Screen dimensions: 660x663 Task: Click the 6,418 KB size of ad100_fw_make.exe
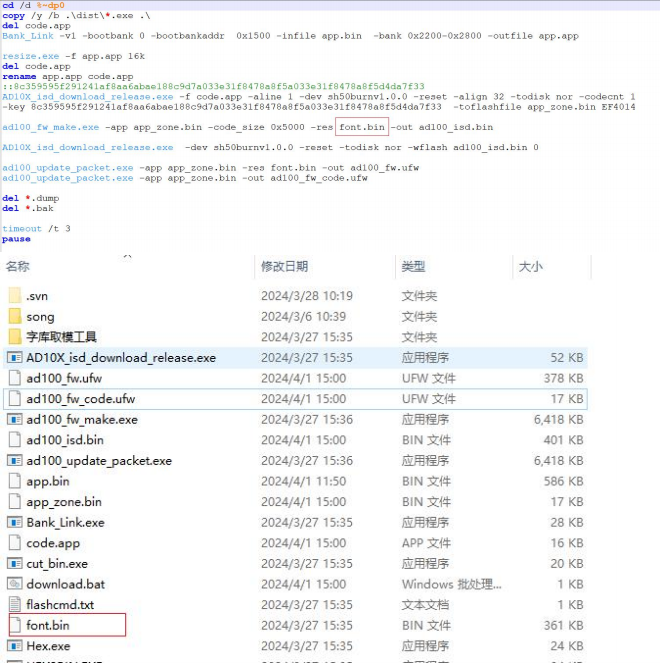coord(559,419)
